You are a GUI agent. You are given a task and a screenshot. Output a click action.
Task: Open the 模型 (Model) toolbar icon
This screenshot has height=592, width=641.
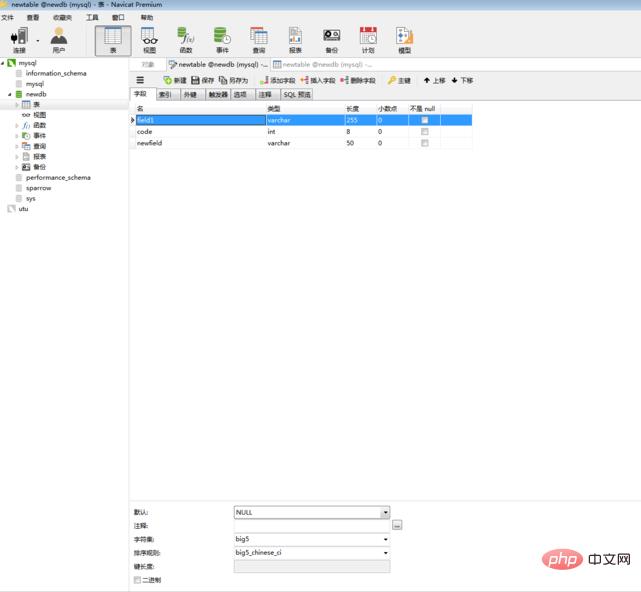coord(404,39)
